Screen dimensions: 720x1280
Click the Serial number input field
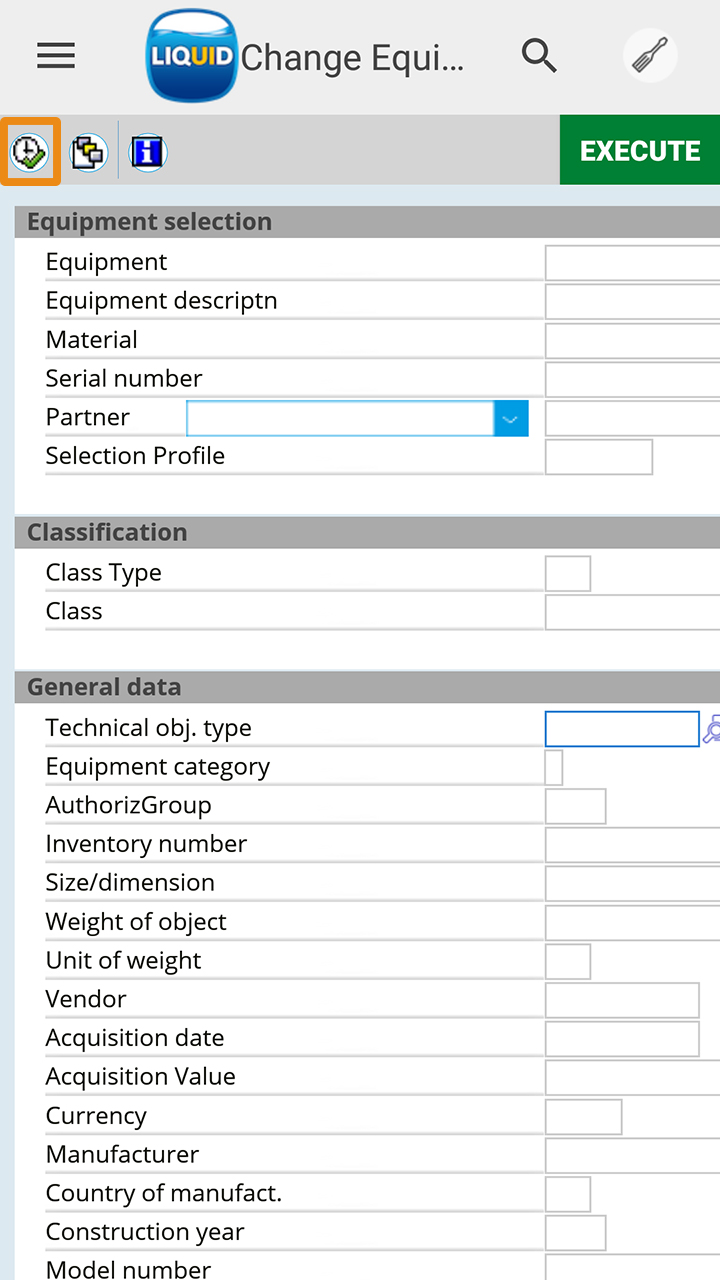pos(632,380)
